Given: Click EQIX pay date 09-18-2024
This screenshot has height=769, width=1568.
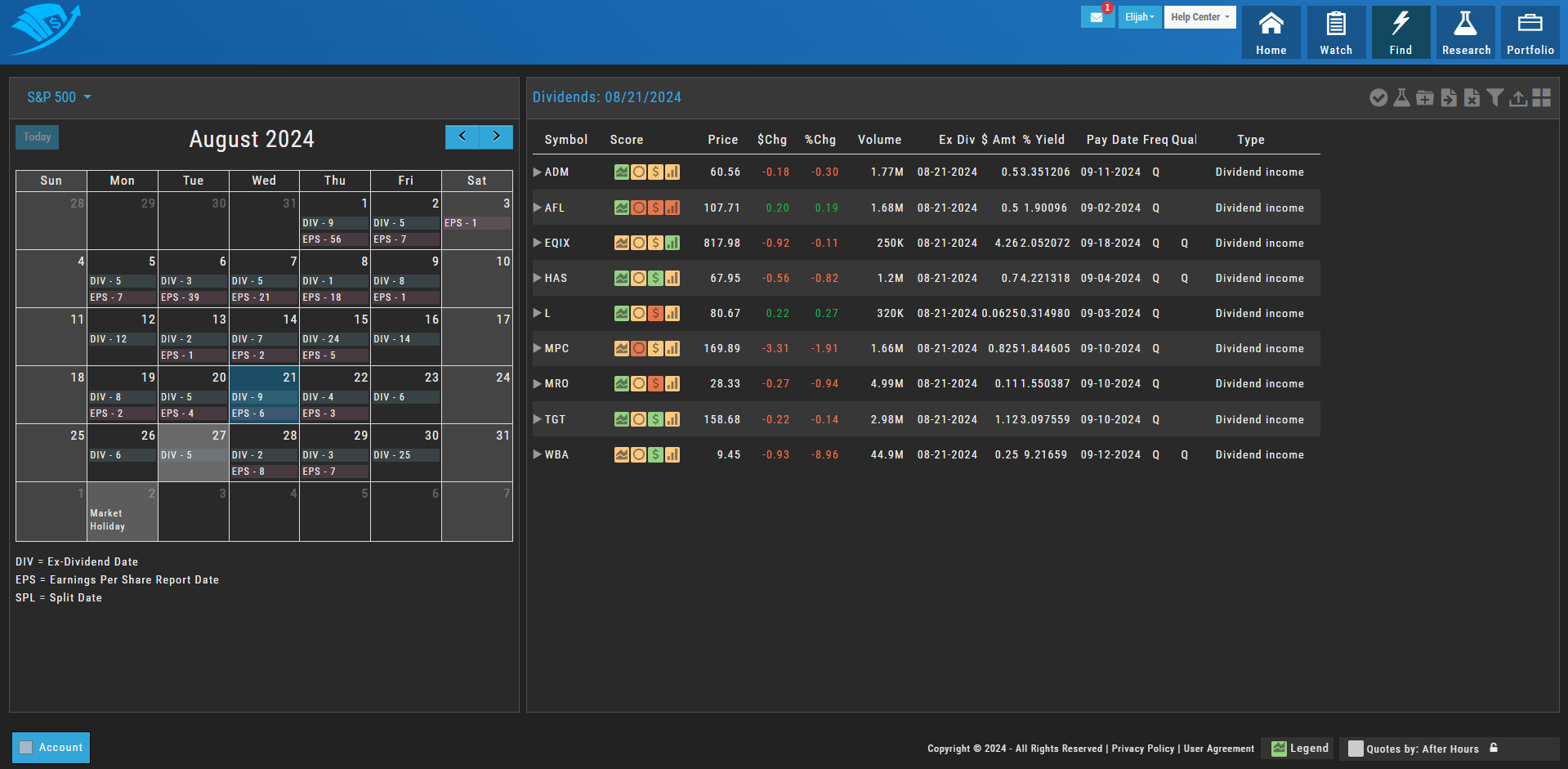Looking at the screenshot, I should click(1110, 243).
